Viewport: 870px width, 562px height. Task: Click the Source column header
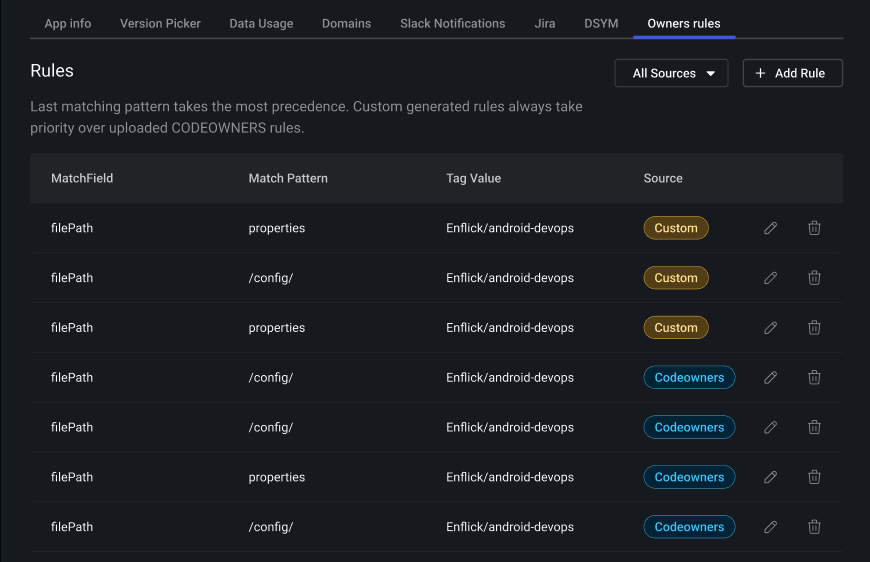(x=663, y=178)
